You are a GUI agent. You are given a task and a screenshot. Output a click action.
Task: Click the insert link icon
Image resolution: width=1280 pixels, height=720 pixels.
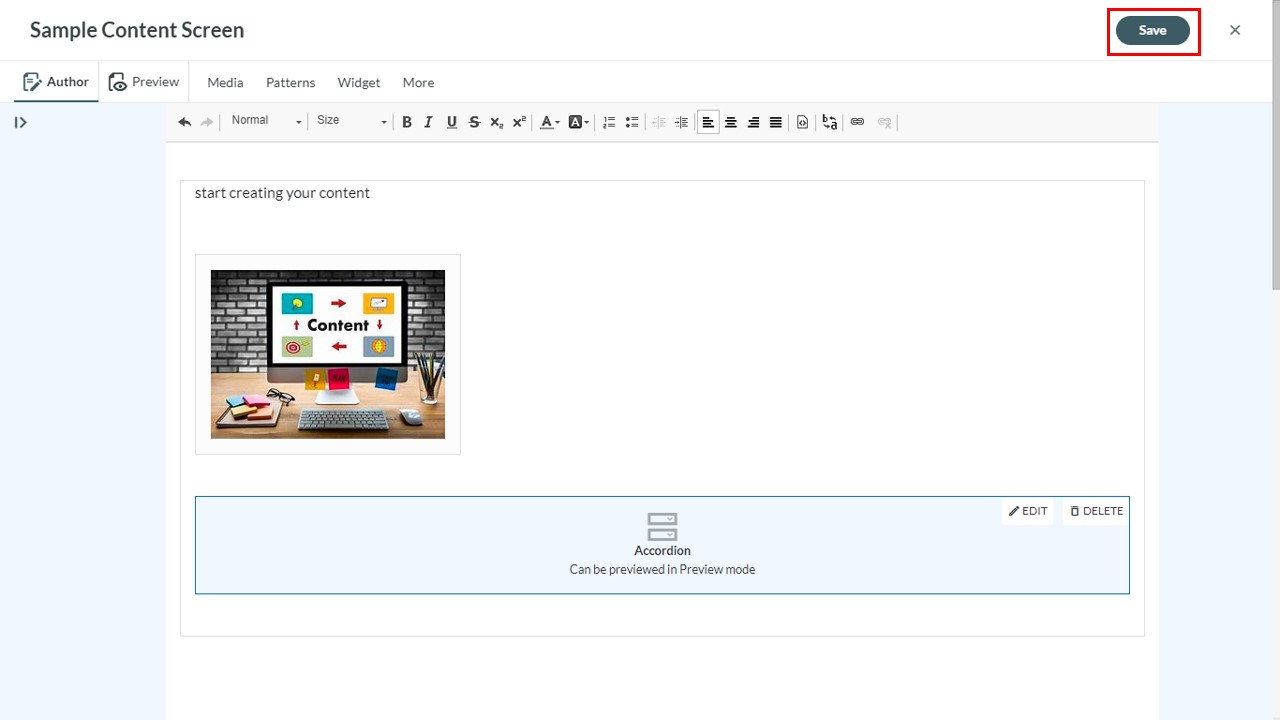857,122
